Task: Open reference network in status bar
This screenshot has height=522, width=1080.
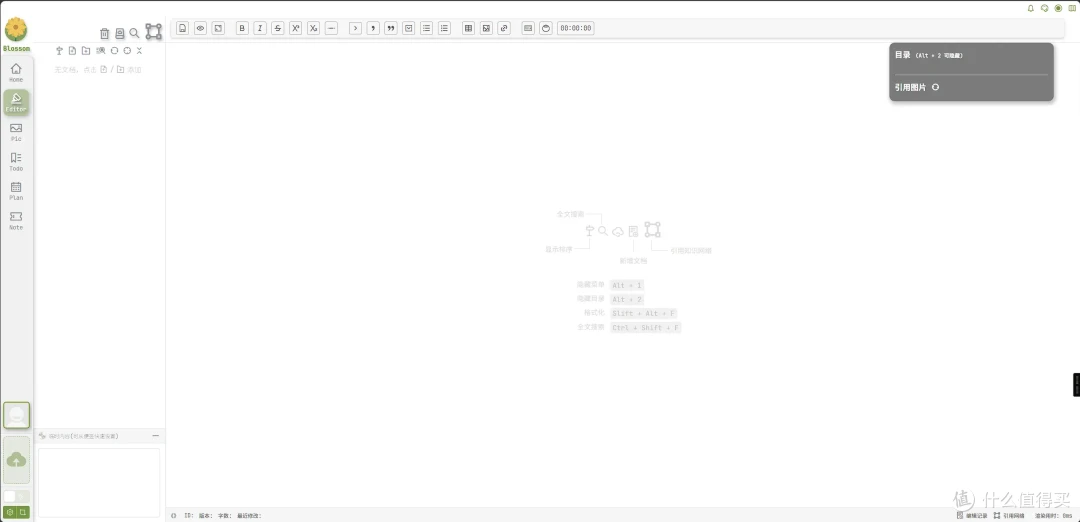Action: click(1009, 515)
